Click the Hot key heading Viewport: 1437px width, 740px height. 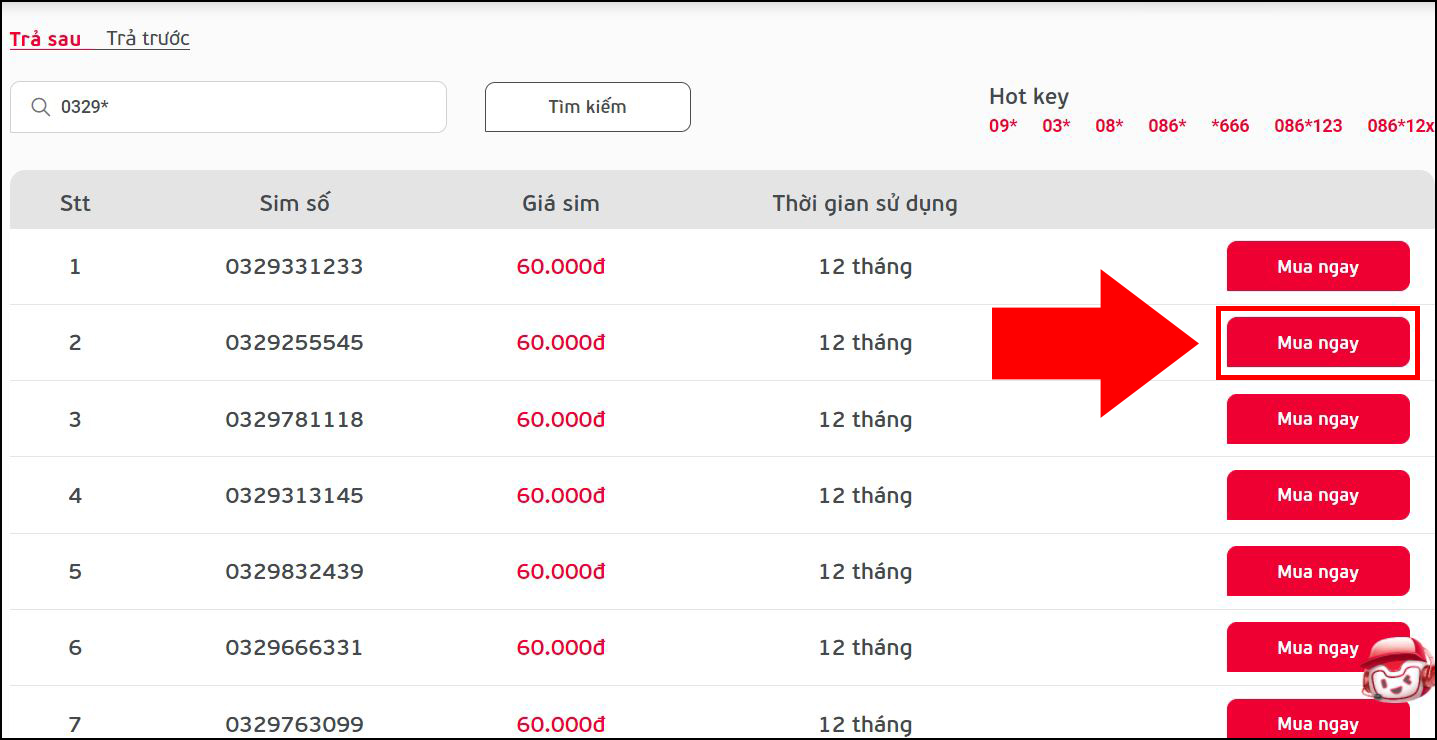coord(1029,96)
